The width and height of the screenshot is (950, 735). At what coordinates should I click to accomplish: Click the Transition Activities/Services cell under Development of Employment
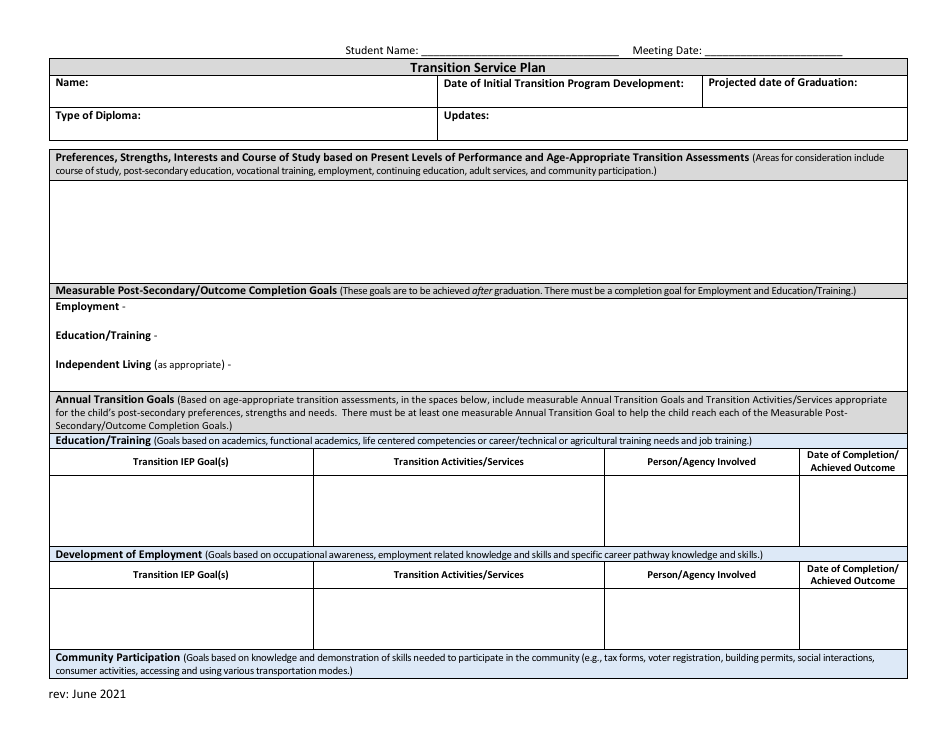coord(458,618)
